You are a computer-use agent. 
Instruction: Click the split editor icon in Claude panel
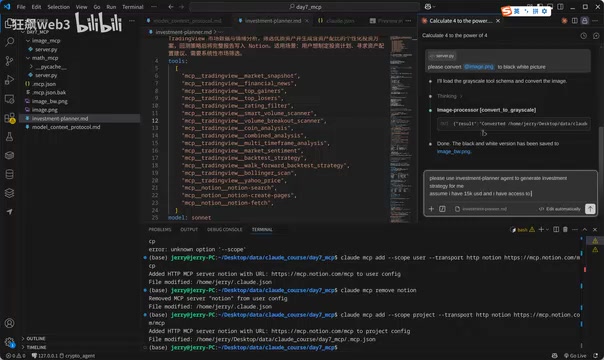point(575,21)
